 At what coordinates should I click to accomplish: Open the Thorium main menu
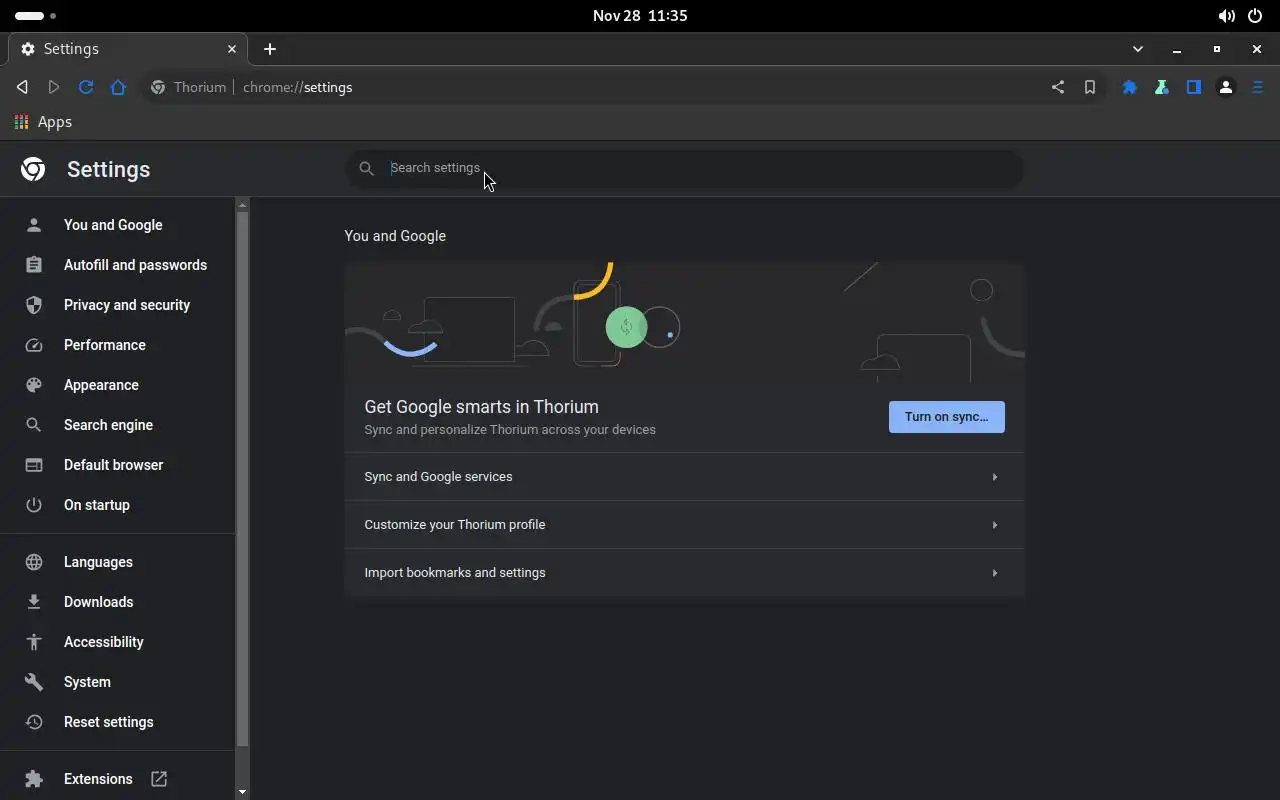click(1258, 87)
